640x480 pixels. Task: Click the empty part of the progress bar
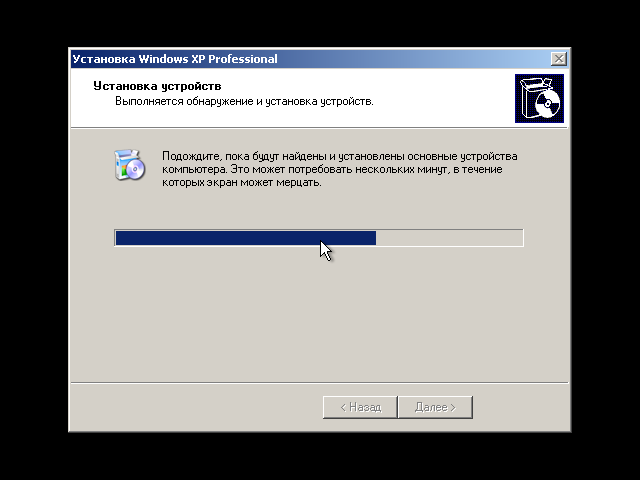pyautogui.click(x=449, y=238)
